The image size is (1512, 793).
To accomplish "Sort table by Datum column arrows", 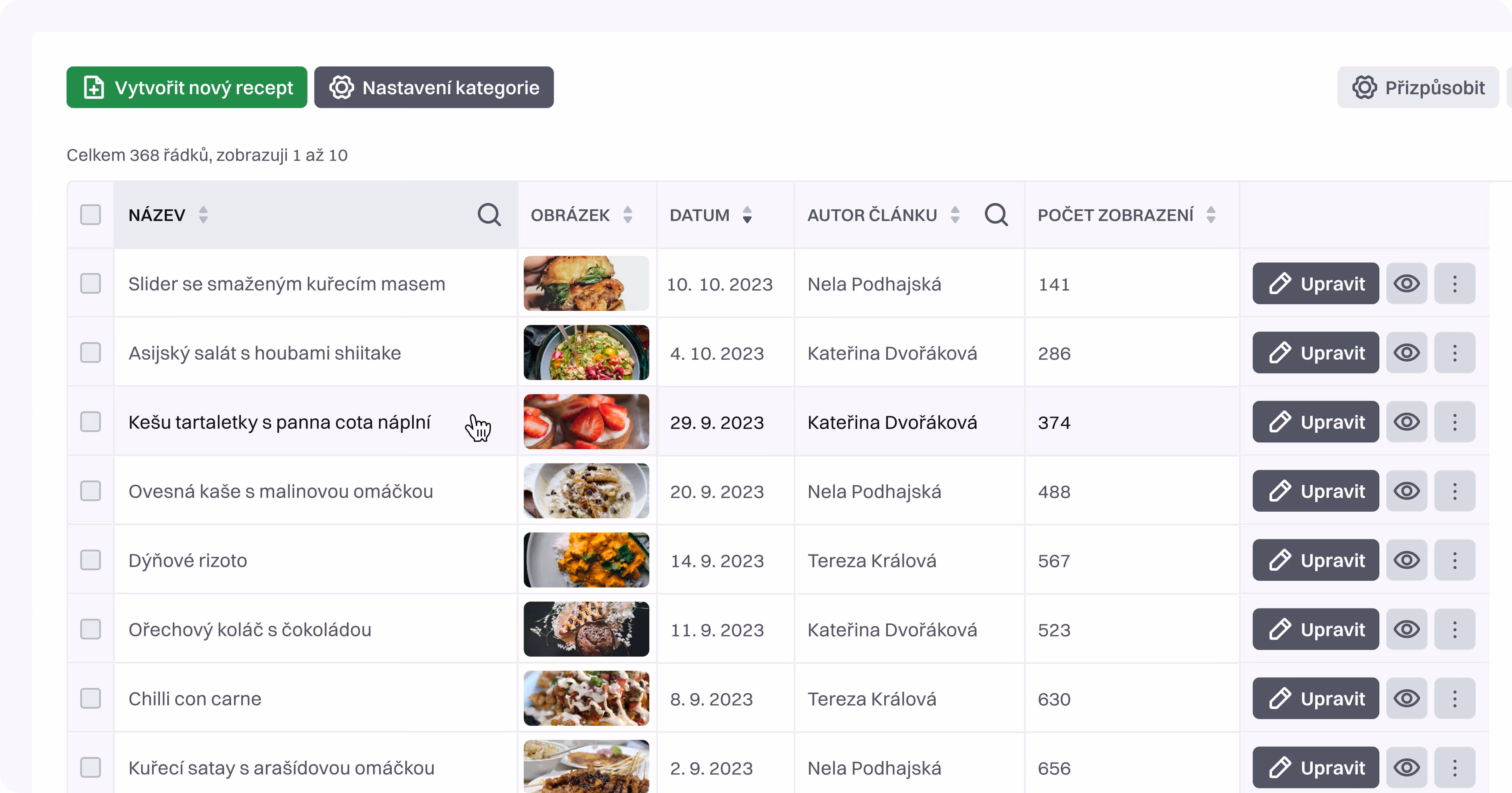I will pos(747,215).
